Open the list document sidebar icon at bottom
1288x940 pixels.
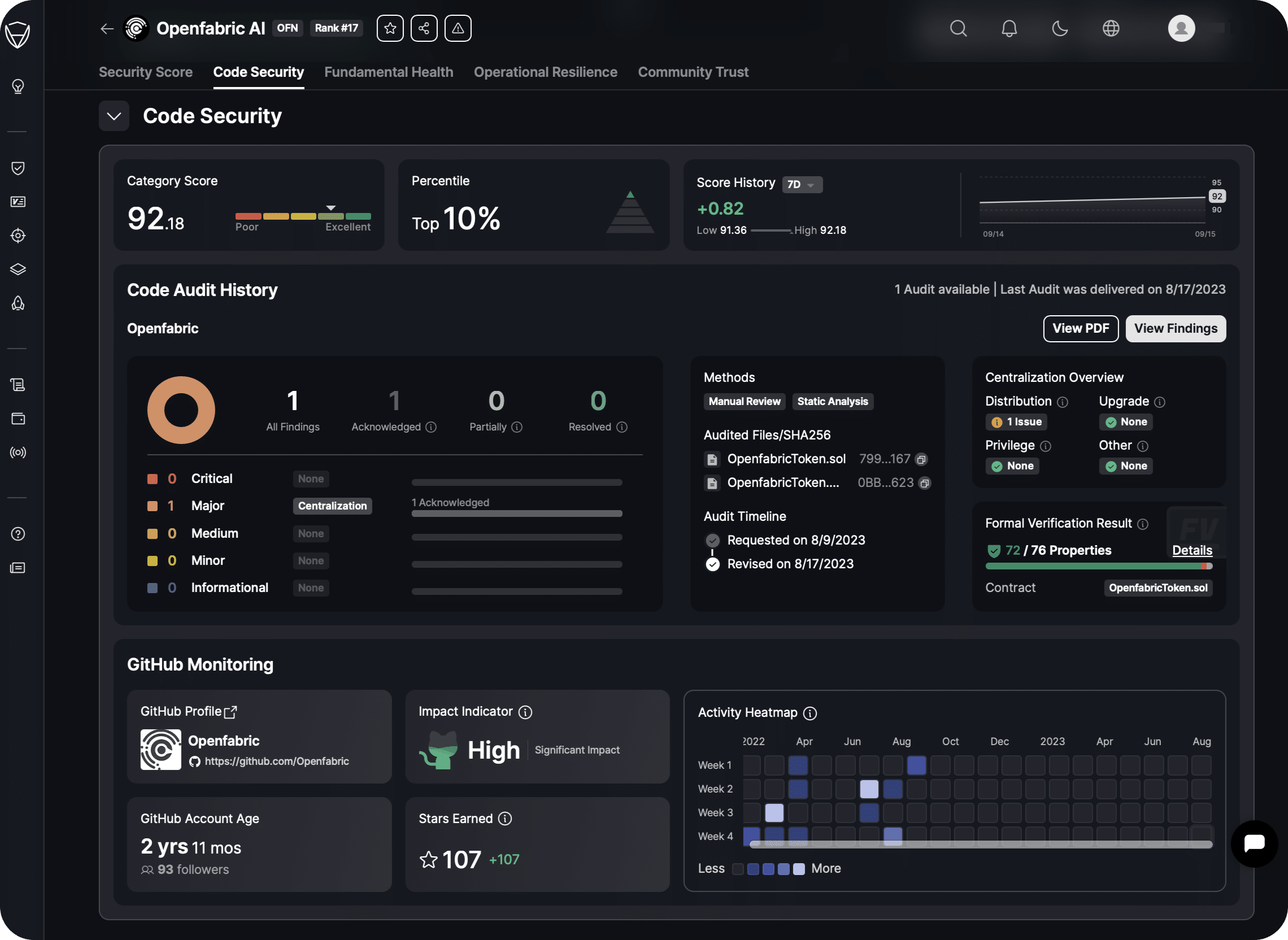pyautogui.click(x=18, y=568)
